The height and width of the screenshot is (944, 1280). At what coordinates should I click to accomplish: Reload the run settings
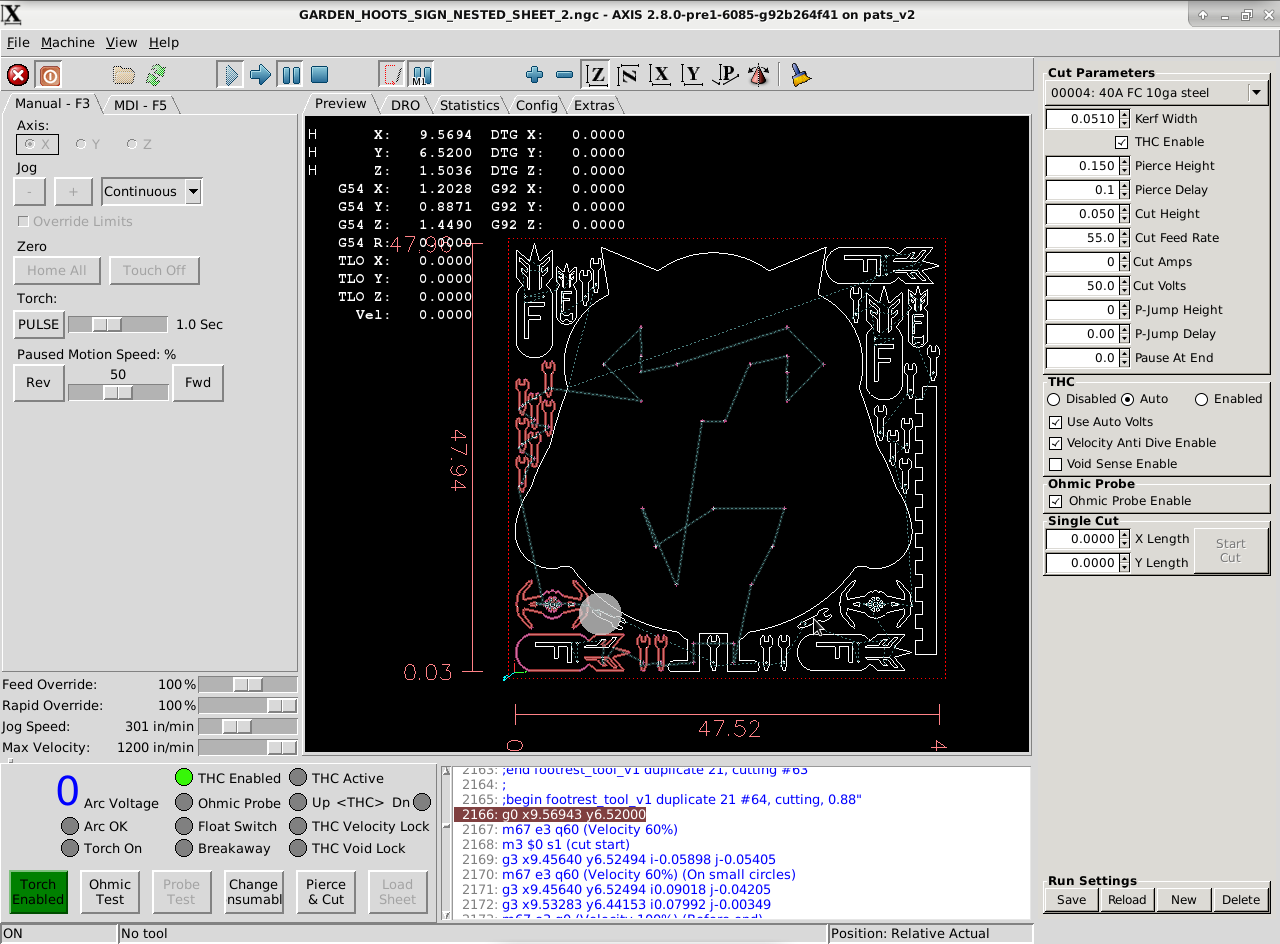click(1127, 899)
